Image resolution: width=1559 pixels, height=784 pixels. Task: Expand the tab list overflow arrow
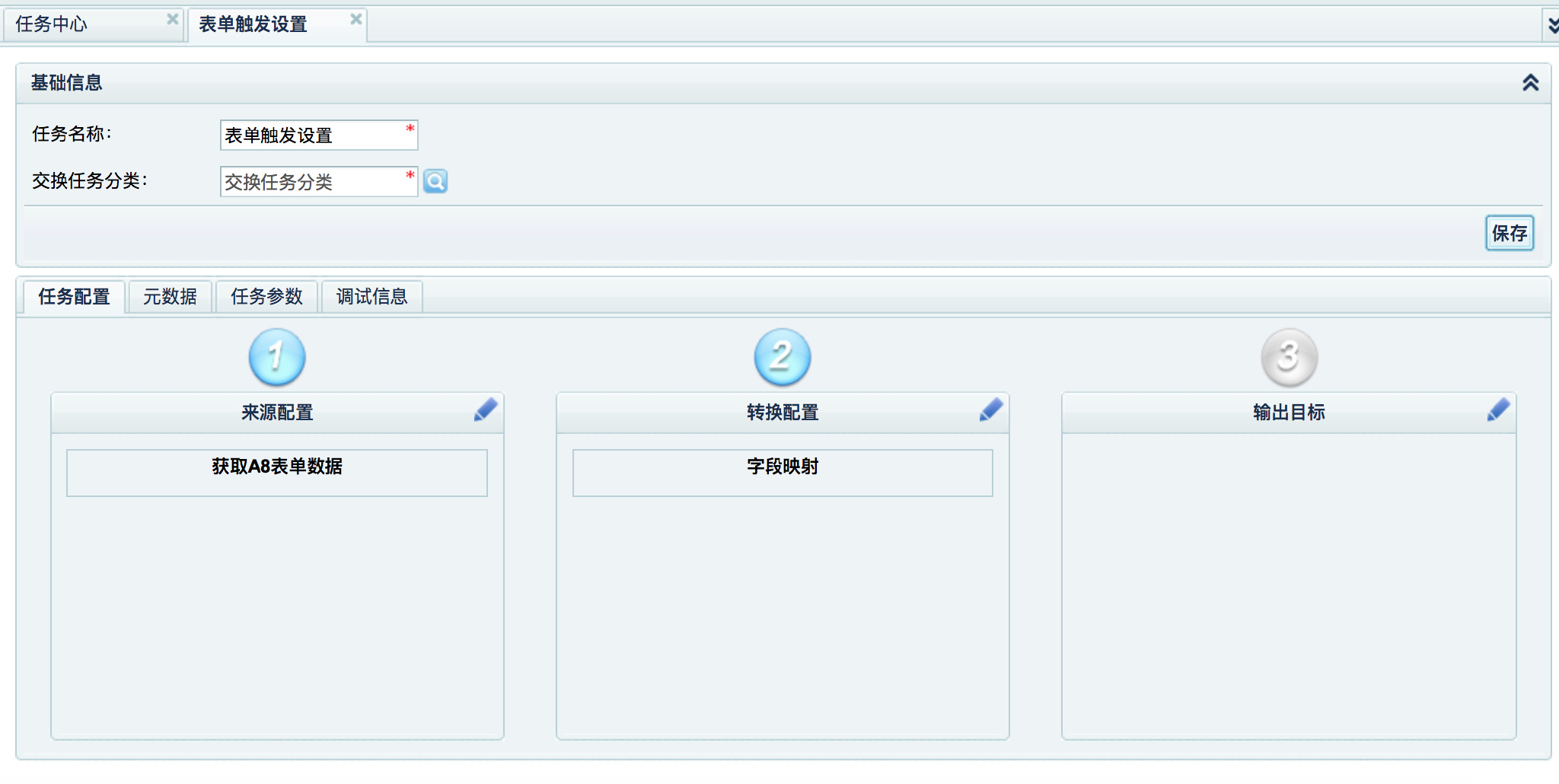pyautogui.click(x=1552, y=25)
